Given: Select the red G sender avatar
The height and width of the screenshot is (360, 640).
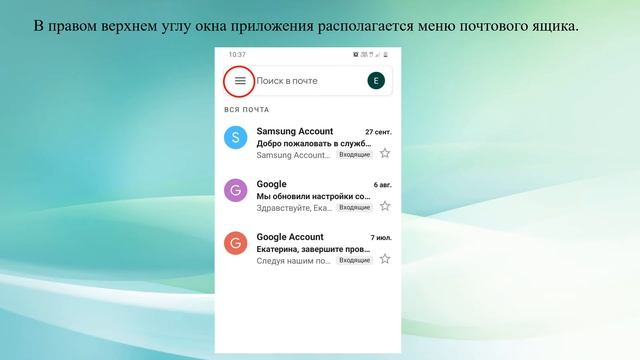Looking at the screenshot, I should click(x=236, y=243).
